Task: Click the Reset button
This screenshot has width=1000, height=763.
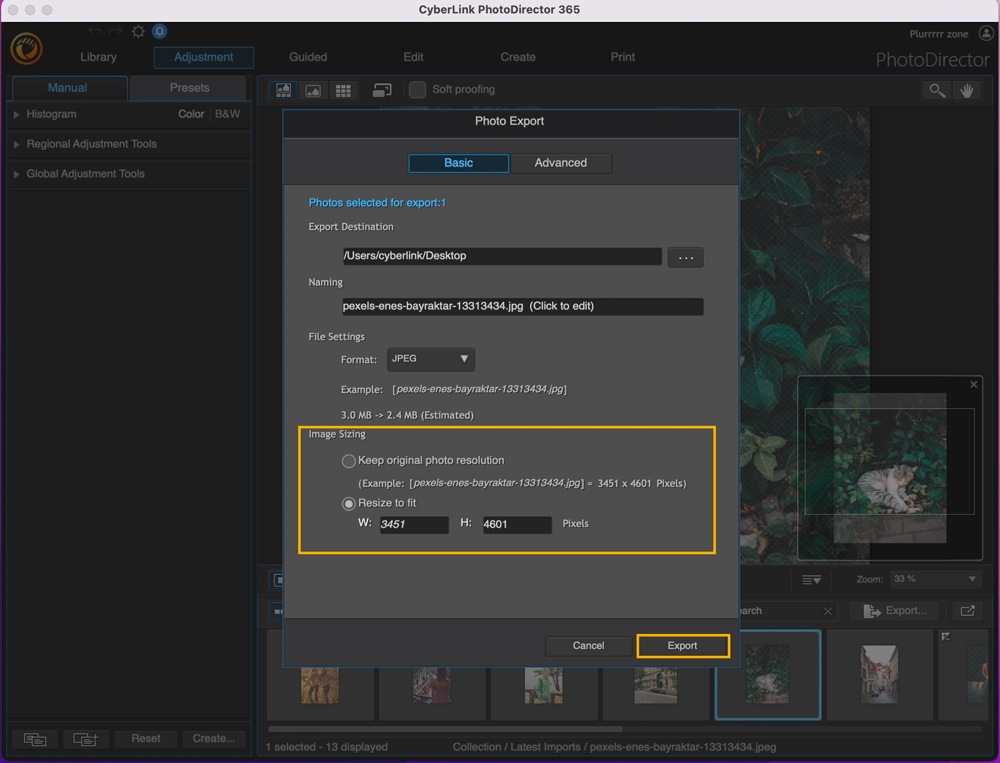Action: point(146,739)
